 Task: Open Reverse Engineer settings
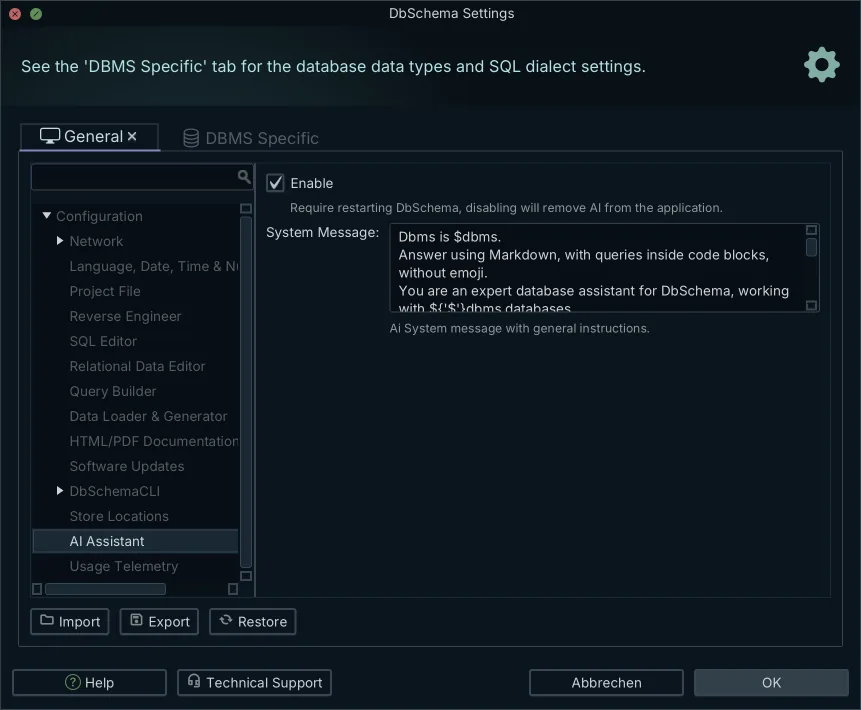125,316
